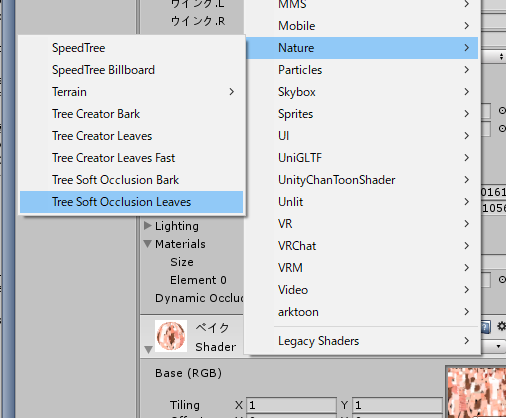Click the Tiling Y value field

tap(397, 405)
